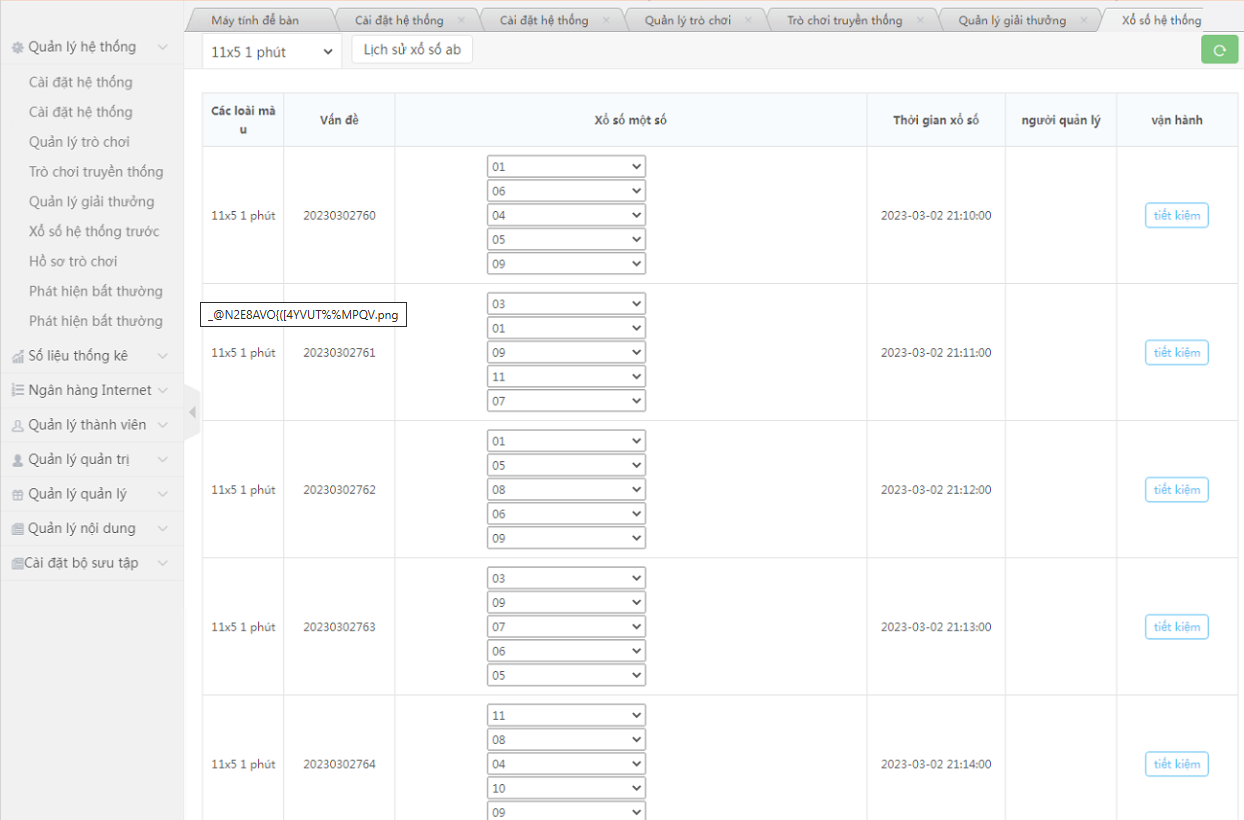The height and width of the screenshot is (820, 1244).
Task: Switch to the Trò chơi truyền thống tab
Action: click(x=845, y=20)
